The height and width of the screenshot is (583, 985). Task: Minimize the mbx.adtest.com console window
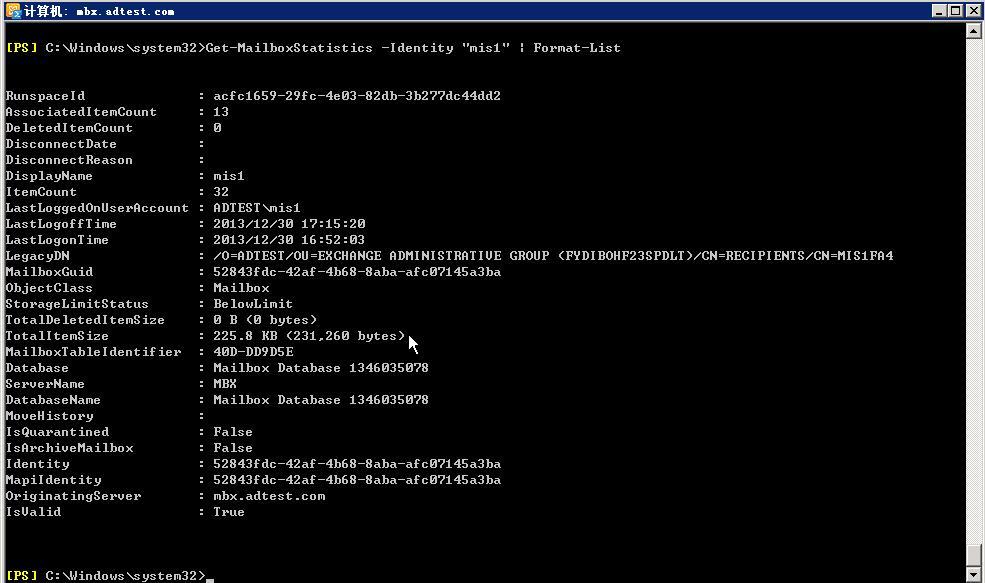pyautogui.click(x=939, y=11)
